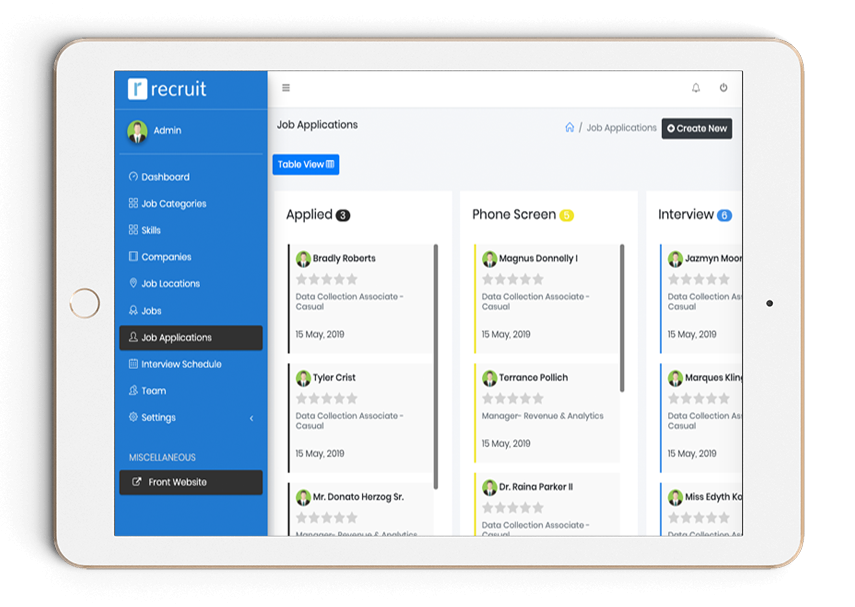Open Interview Schedule in sidebar
The height and width of the screenshot is (607, 855).
tap(181, 365)
